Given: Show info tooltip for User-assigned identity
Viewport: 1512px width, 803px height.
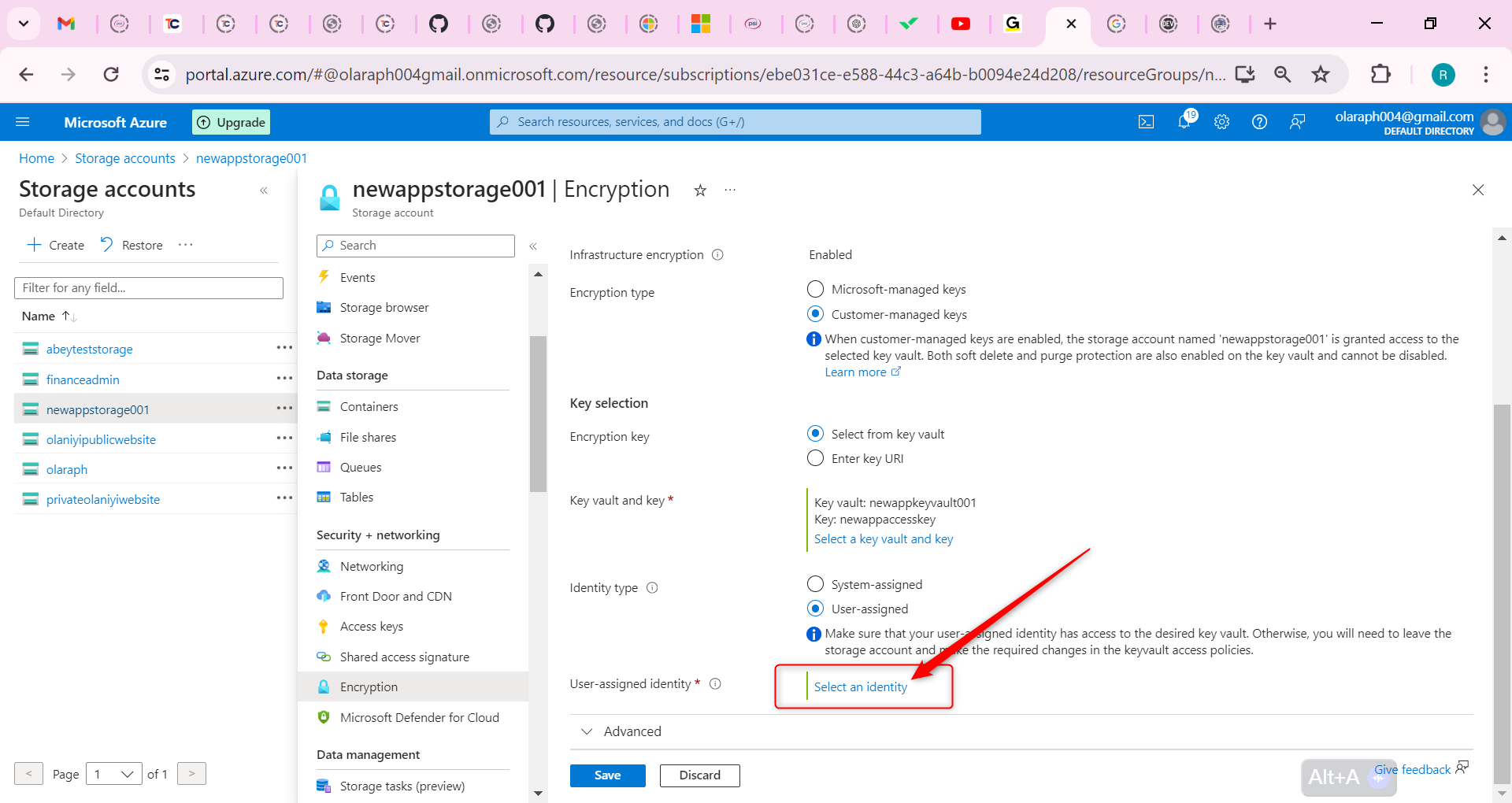Looking at the screenshot, I should tap(715, 684).
